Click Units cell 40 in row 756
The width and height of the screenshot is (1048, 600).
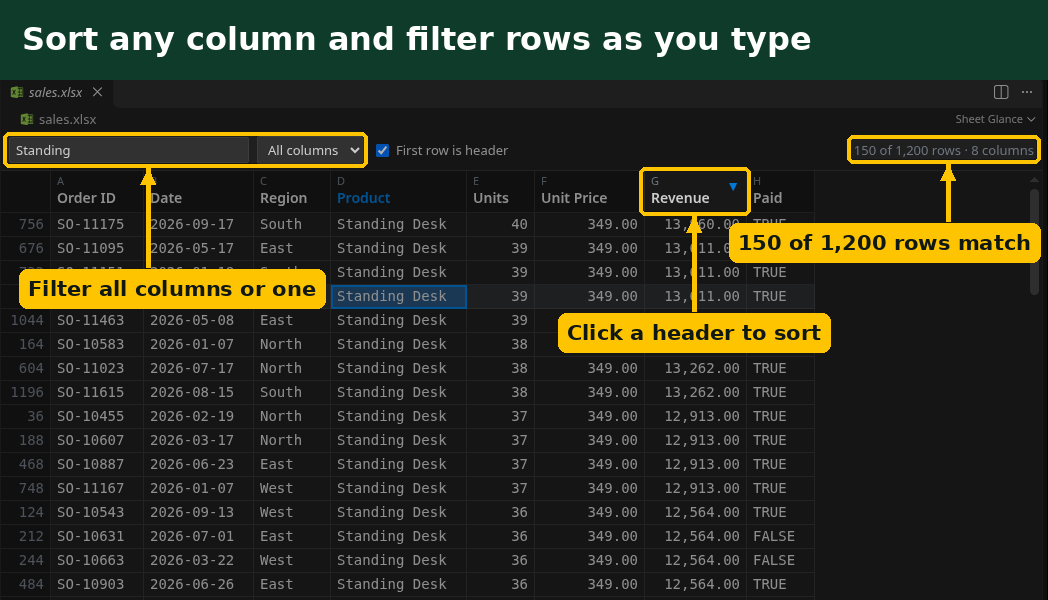[500, 224]
